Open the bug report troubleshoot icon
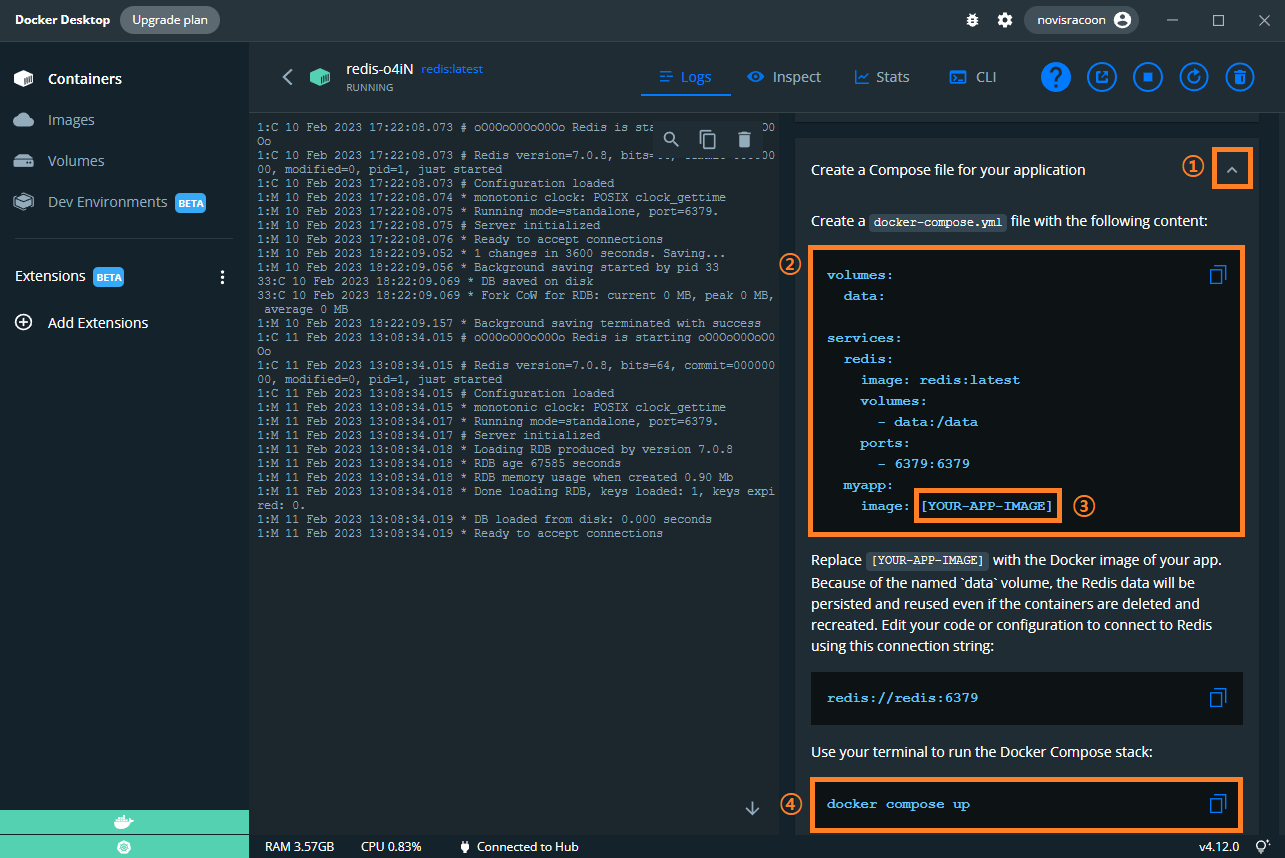This screenshot has height=858, width=1285. pyautogui.click(x=972, y=20)
